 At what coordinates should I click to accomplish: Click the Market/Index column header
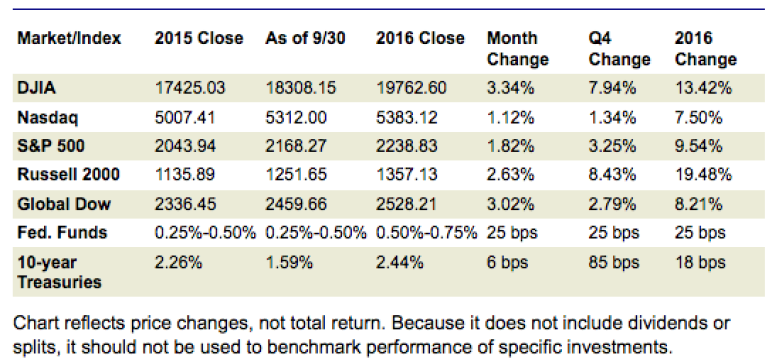[69, 38]
